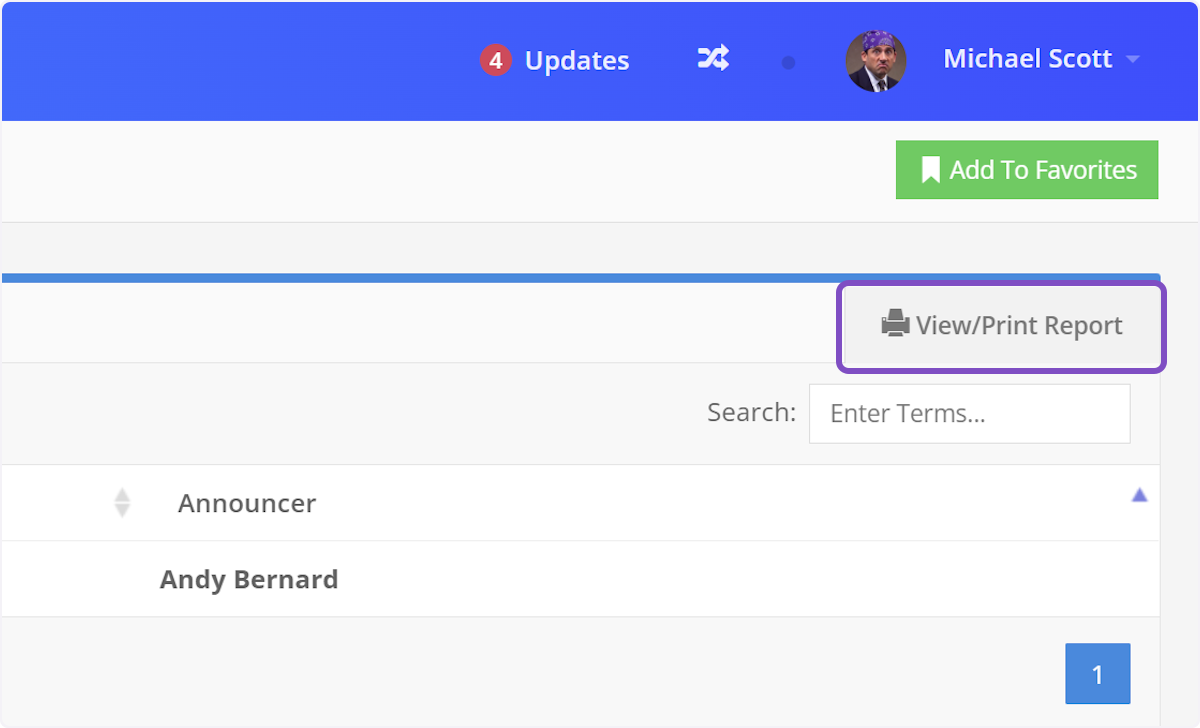The width and height of the screenshot is (1200, 728).
Task: Click Michael Scott's profile avatar picture
Action: pyautogui.click(x=875, y=61)
